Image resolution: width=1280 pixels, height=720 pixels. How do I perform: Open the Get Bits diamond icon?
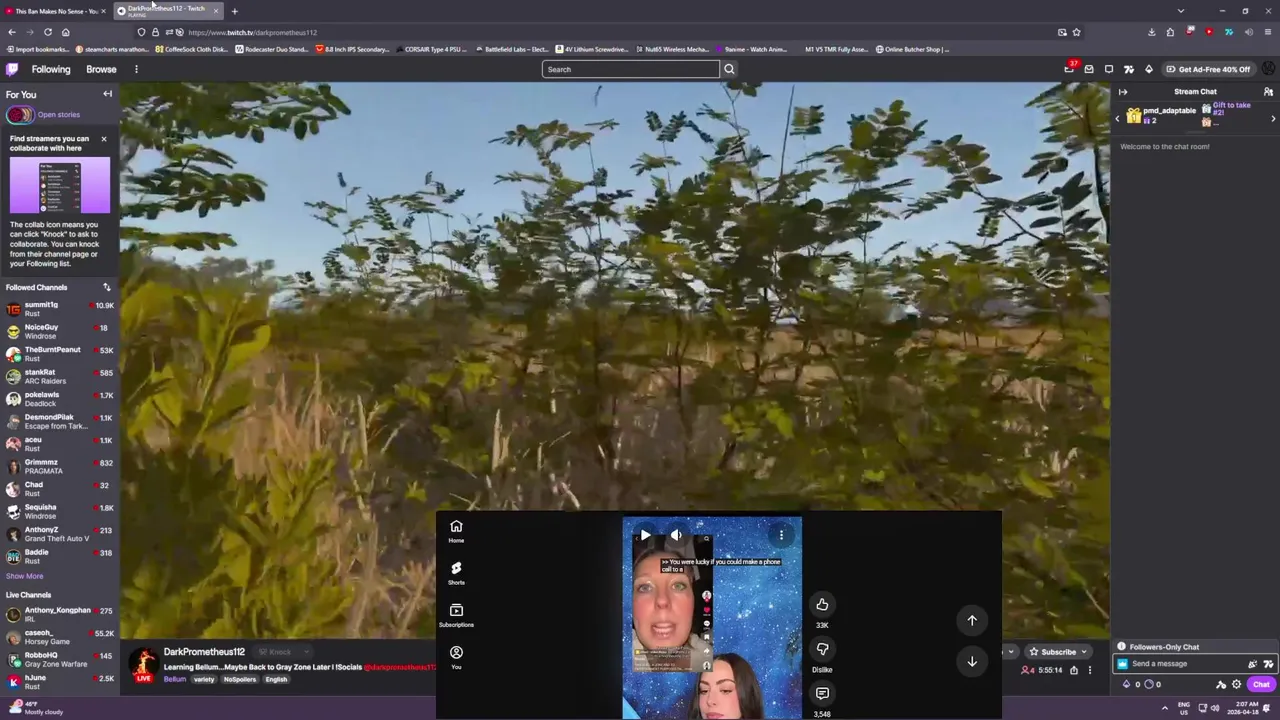(x=1149, y=69)
